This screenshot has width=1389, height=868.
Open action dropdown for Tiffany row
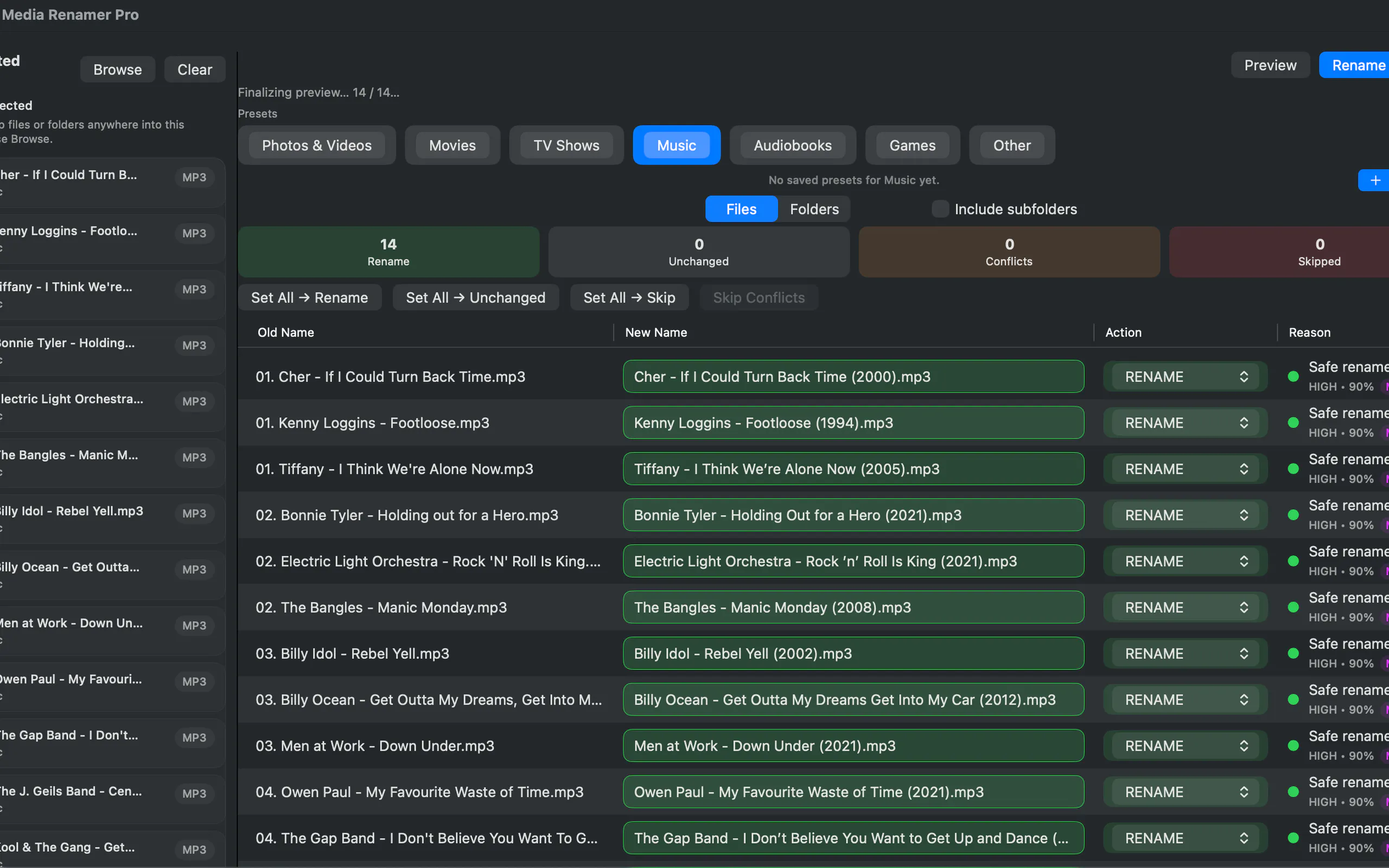click(x=1185, y=469)
